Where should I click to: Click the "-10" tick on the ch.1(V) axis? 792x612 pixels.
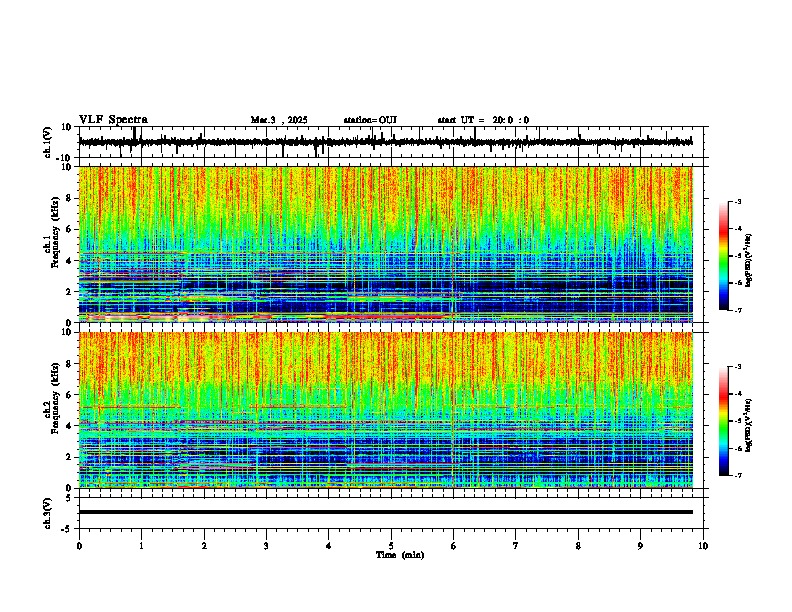(65, 158)
